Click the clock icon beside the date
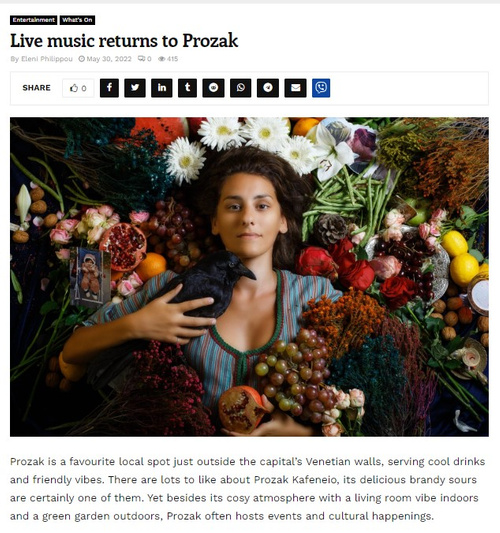500x533 pixels. tap(82, 59)
